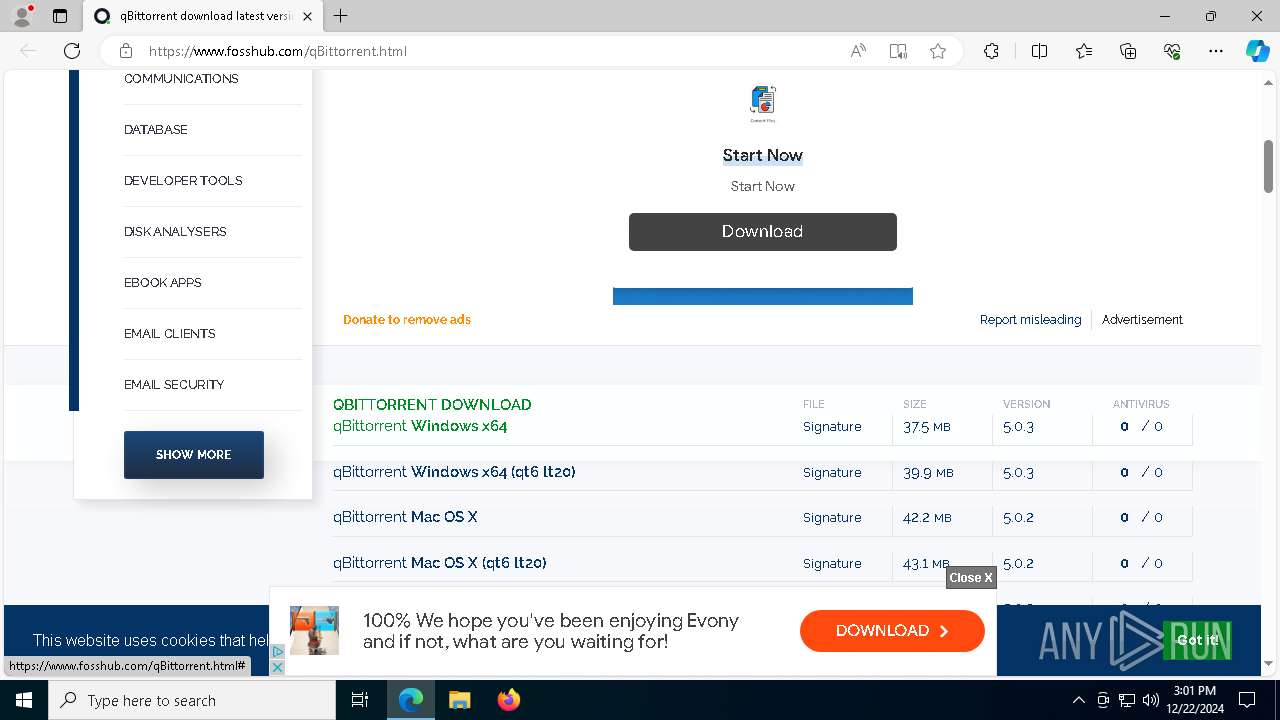Download qBittorrent Mac OS X (qt6 lt20)
The width and height of the screenshot is (1280, 720).
point(440,563)
